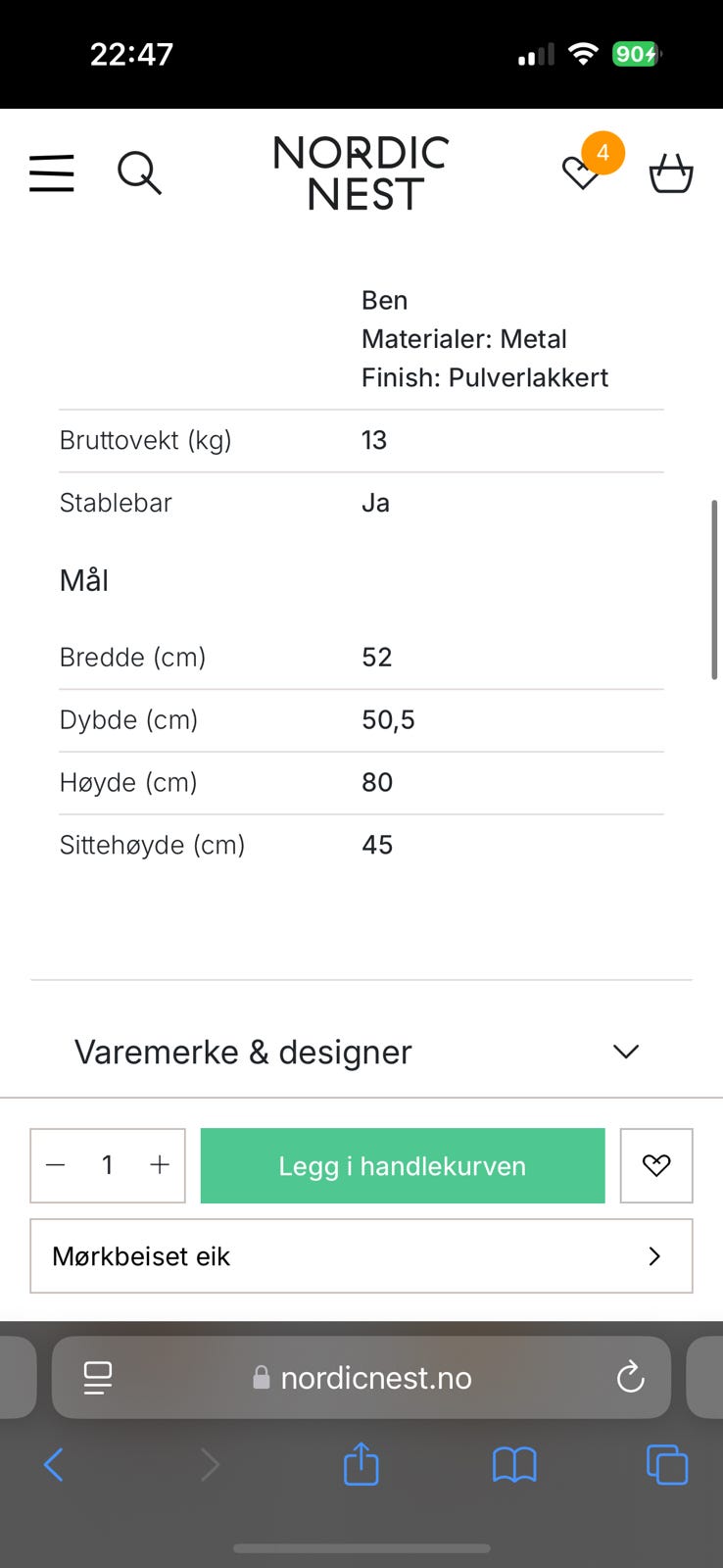
Task: Tap the nordicnest.no address bar
Action: pyautogui.click(x=361, y=1377)
